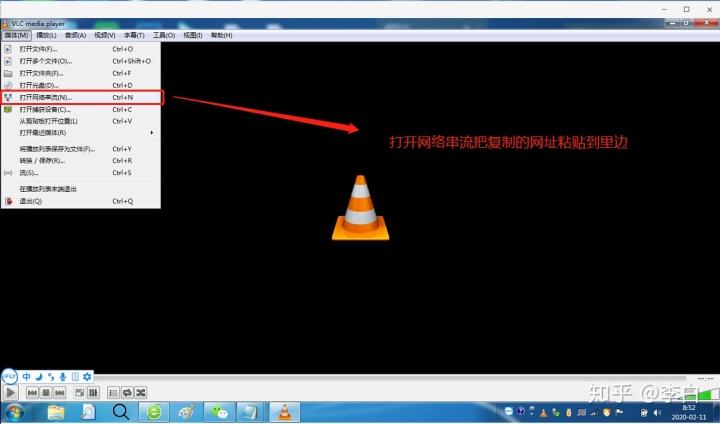The height and width of the screenshot is (424, 720).
Task: Choose 退出(Q) menu entry
Action: click(x=81, y=201)
